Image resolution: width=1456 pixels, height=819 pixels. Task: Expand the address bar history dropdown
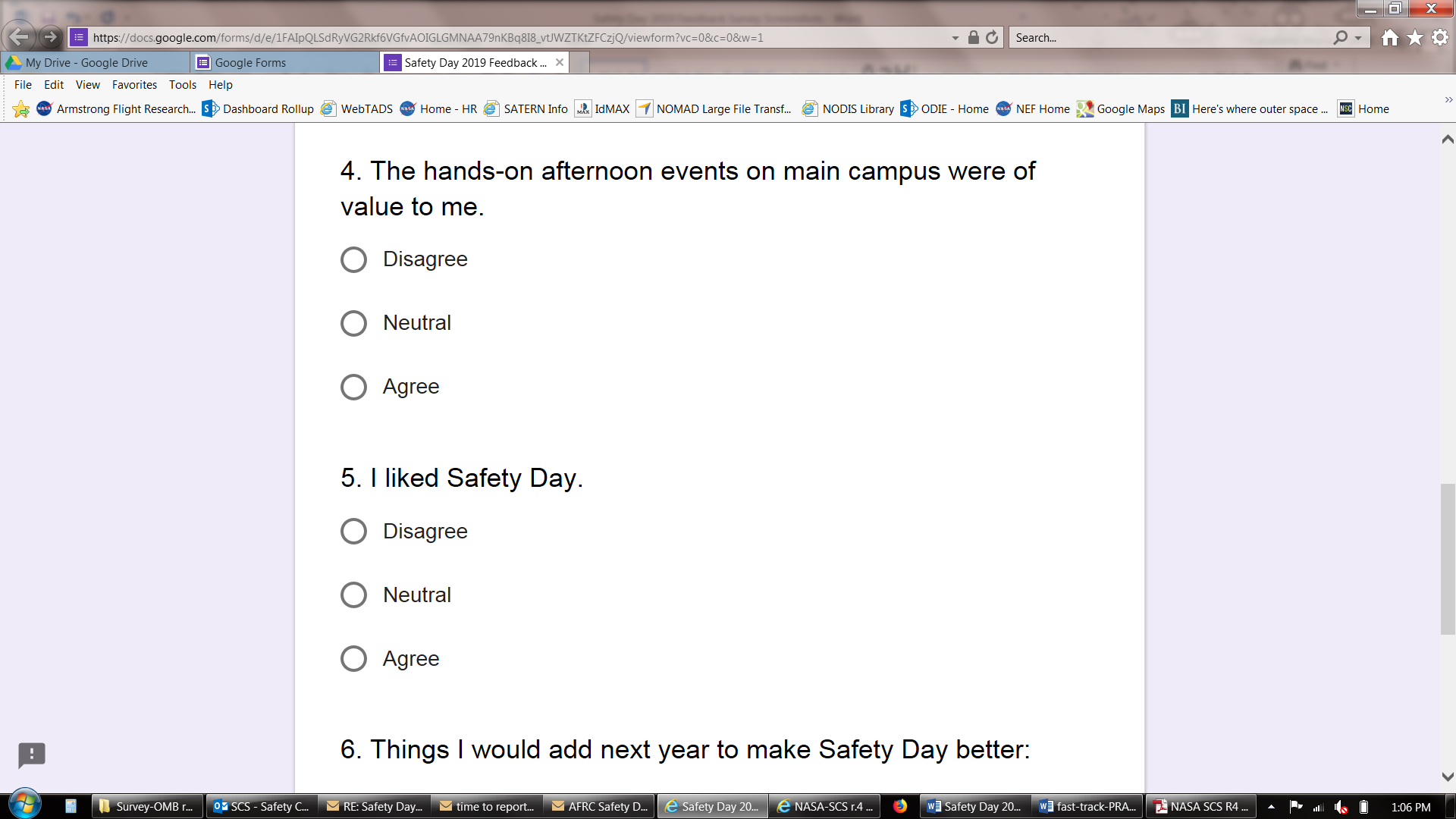click(x=955, y=38)
